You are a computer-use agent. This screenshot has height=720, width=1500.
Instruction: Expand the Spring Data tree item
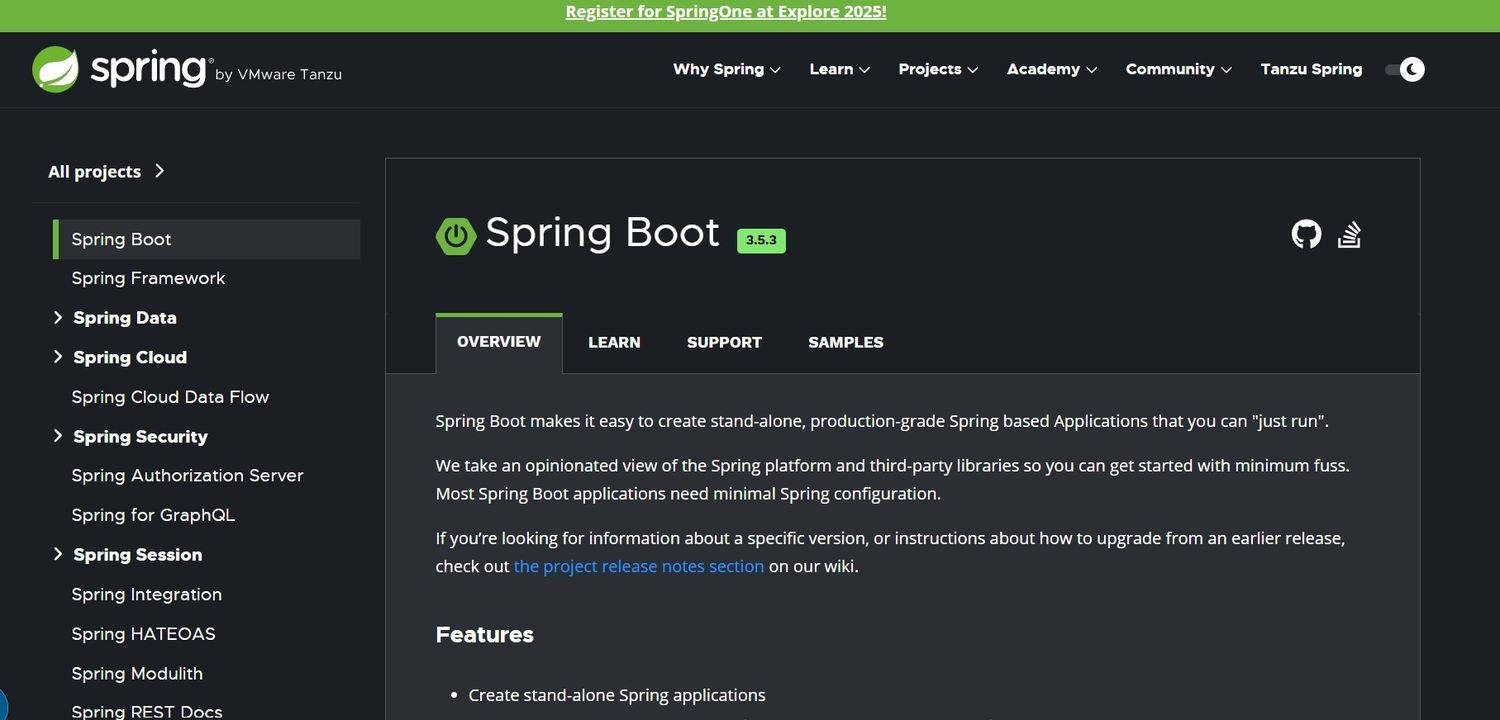click(58, 318)
